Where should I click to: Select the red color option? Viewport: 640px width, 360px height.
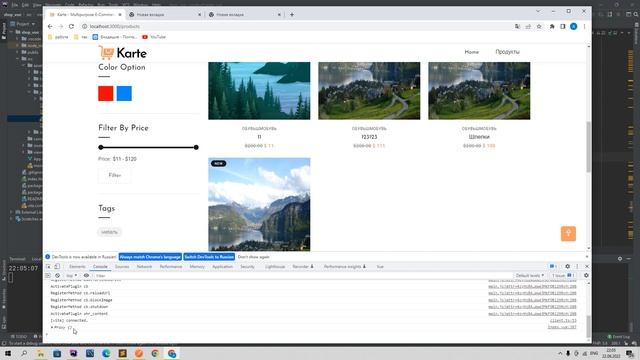(106, 93)
